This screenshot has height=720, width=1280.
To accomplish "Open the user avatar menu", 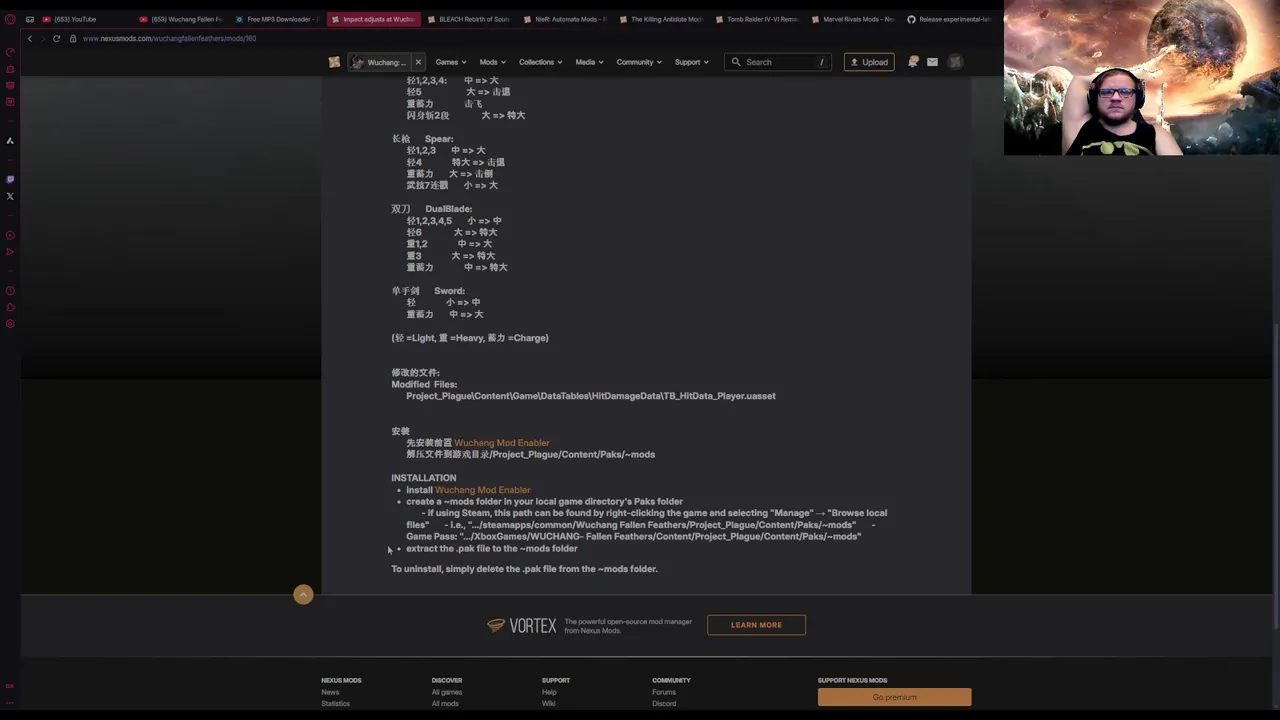I will (x=955, y=62).
